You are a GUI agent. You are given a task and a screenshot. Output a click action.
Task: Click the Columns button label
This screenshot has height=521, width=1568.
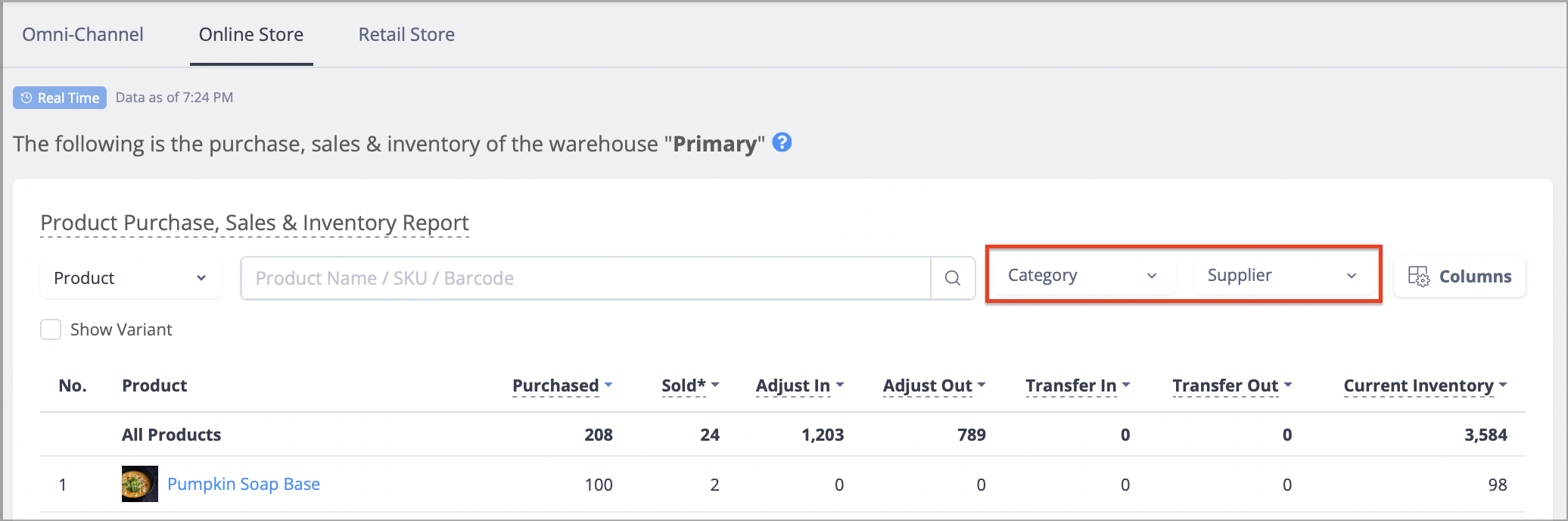(x=1475, y=276)
